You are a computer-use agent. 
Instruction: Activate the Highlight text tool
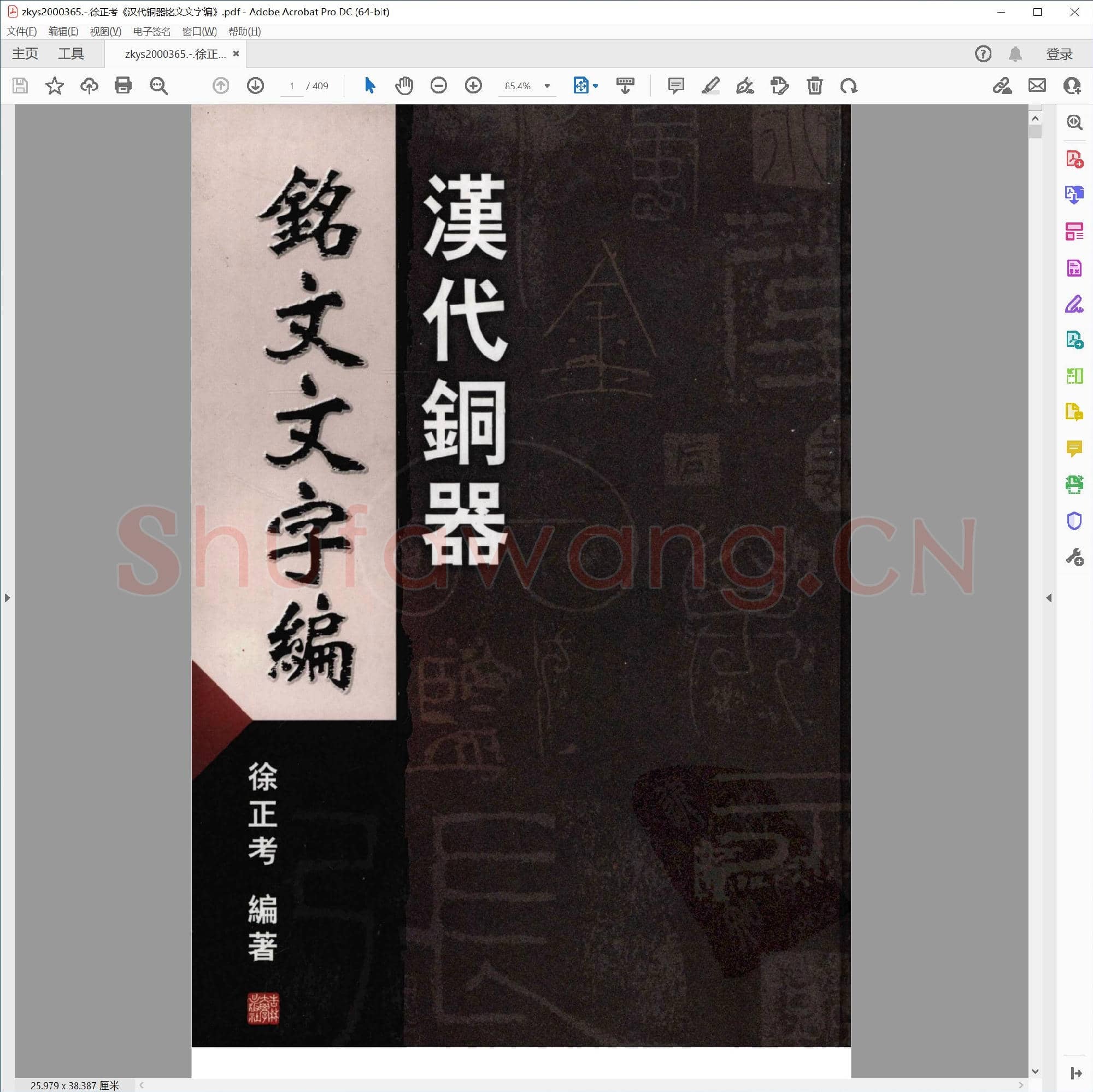pos(711,86)
